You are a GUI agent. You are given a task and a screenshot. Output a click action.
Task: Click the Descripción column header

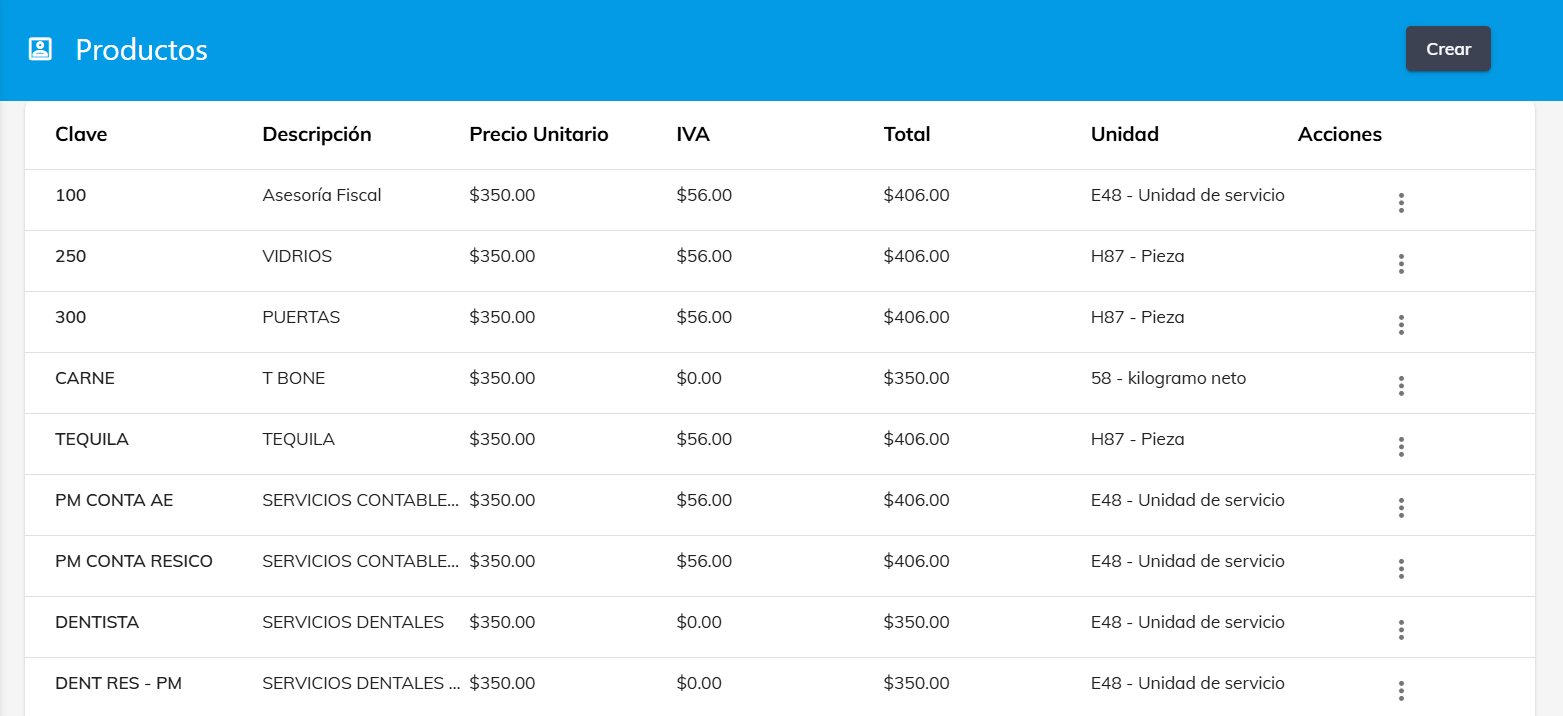[316, 134]
